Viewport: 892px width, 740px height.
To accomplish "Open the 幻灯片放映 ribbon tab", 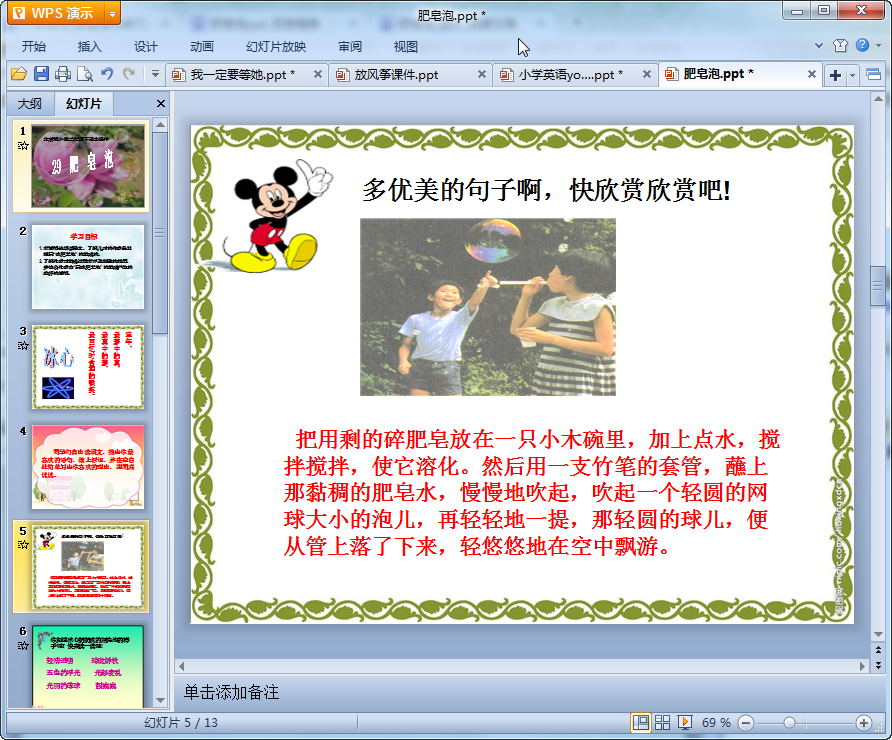I will coord(276,47).
